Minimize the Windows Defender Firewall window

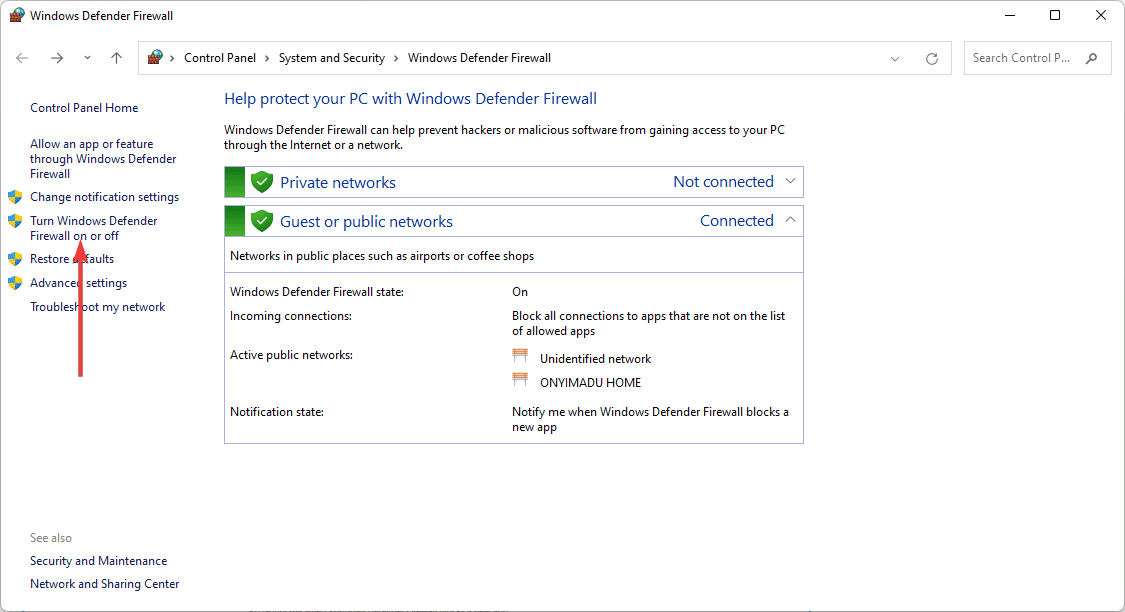tap(1010, 15)
